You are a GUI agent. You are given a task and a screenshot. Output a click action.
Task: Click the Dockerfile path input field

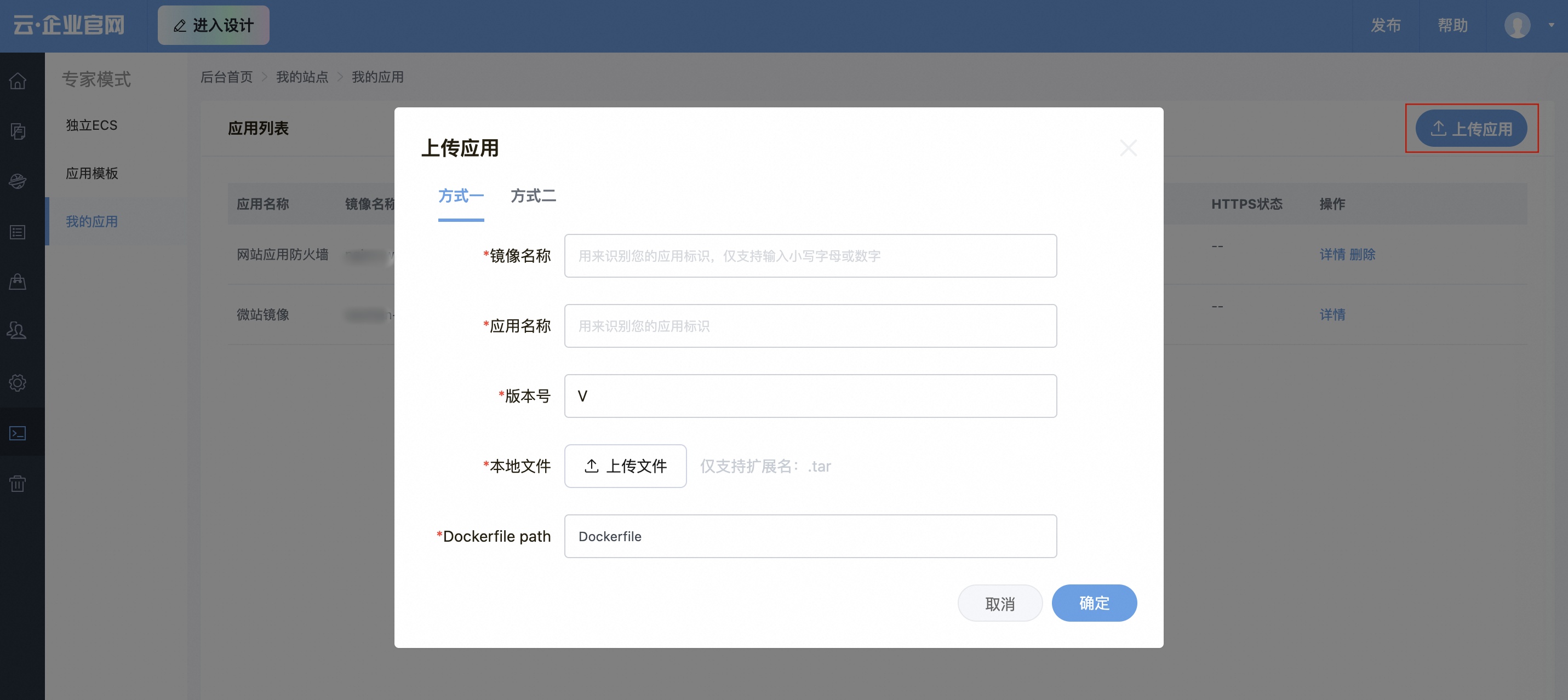click(x=810, y=536)
